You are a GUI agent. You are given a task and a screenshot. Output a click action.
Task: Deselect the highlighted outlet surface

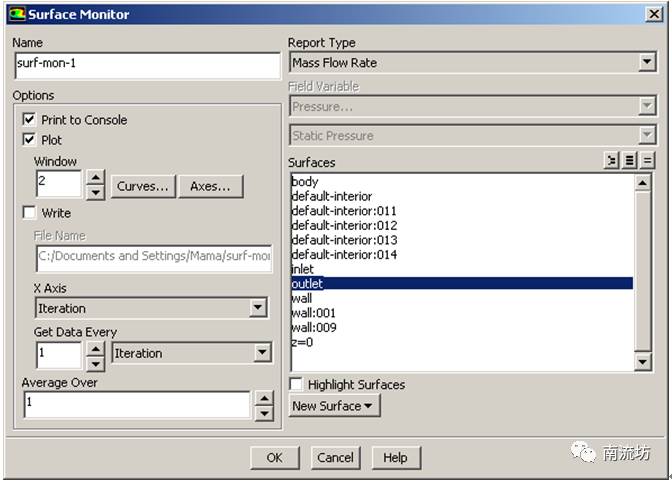tap(462, 284)
